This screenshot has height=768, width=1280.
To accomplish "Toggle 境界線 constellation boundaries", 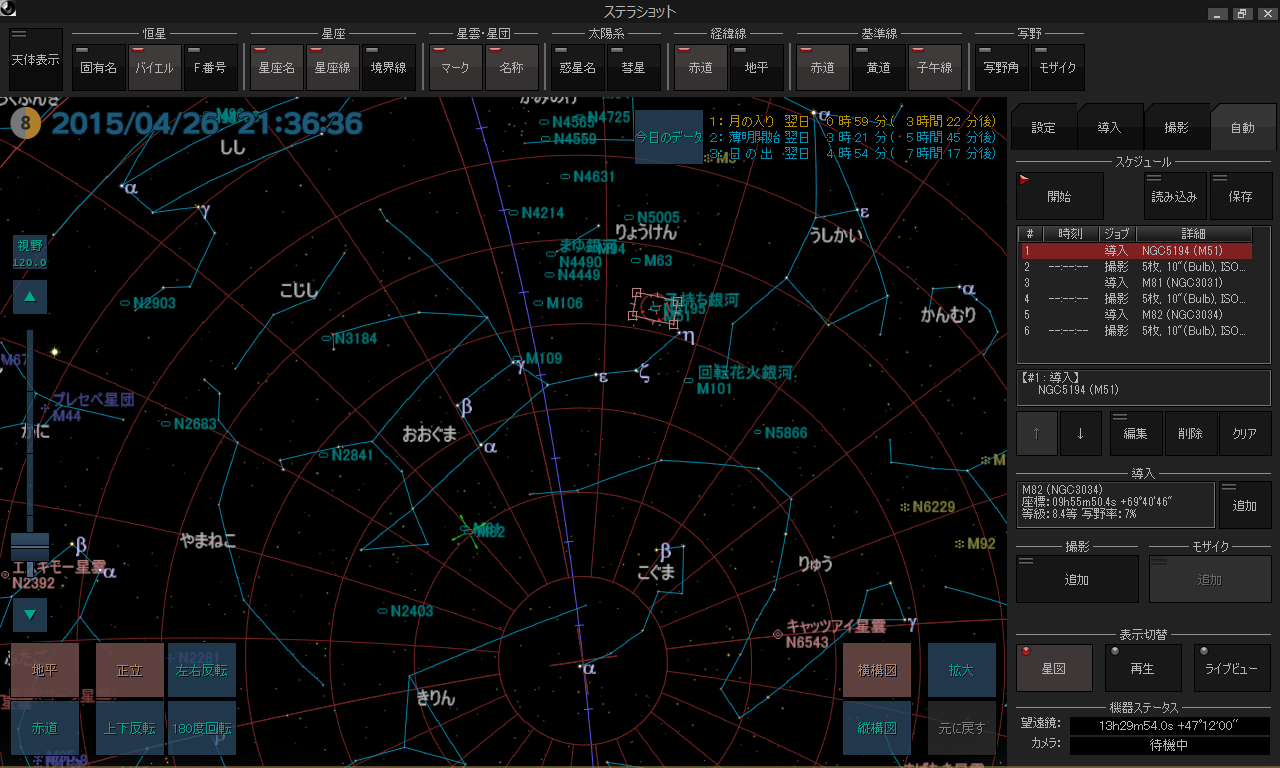I will [389, 68].
